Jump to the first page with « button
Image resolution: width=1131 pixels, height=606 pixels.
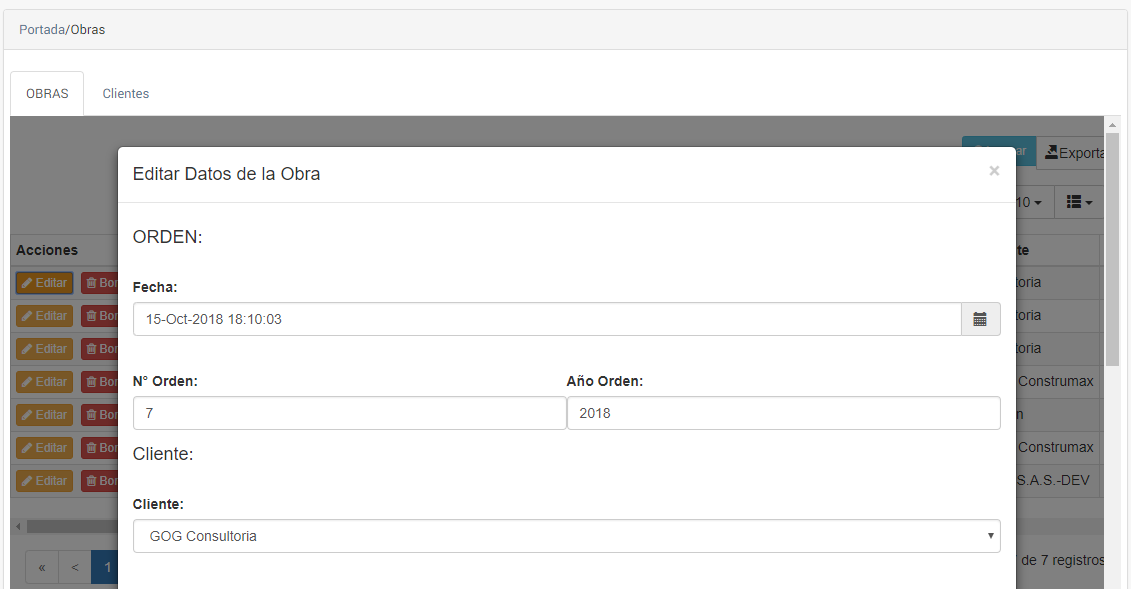pos(42,567)
